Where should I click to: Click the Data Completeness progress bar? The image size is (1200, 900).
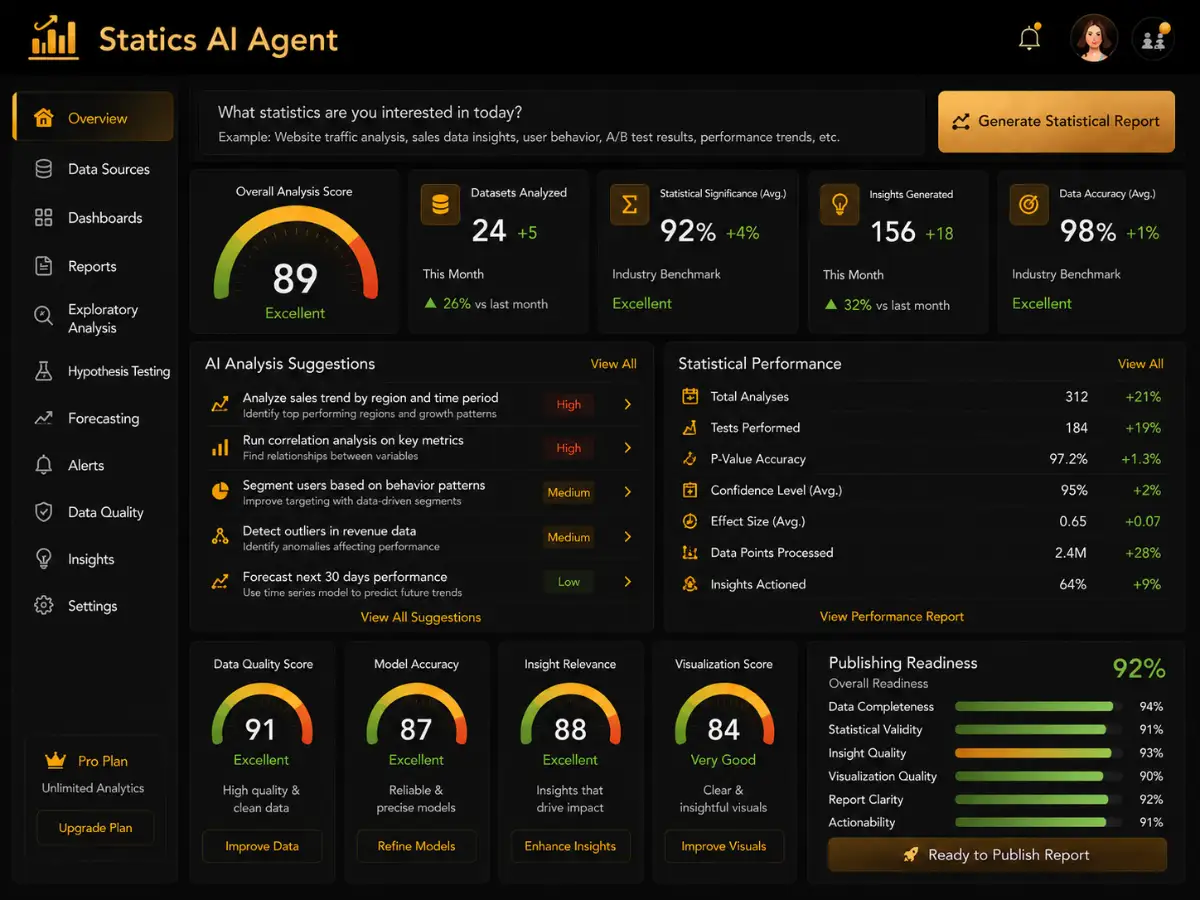point(1039,706)
